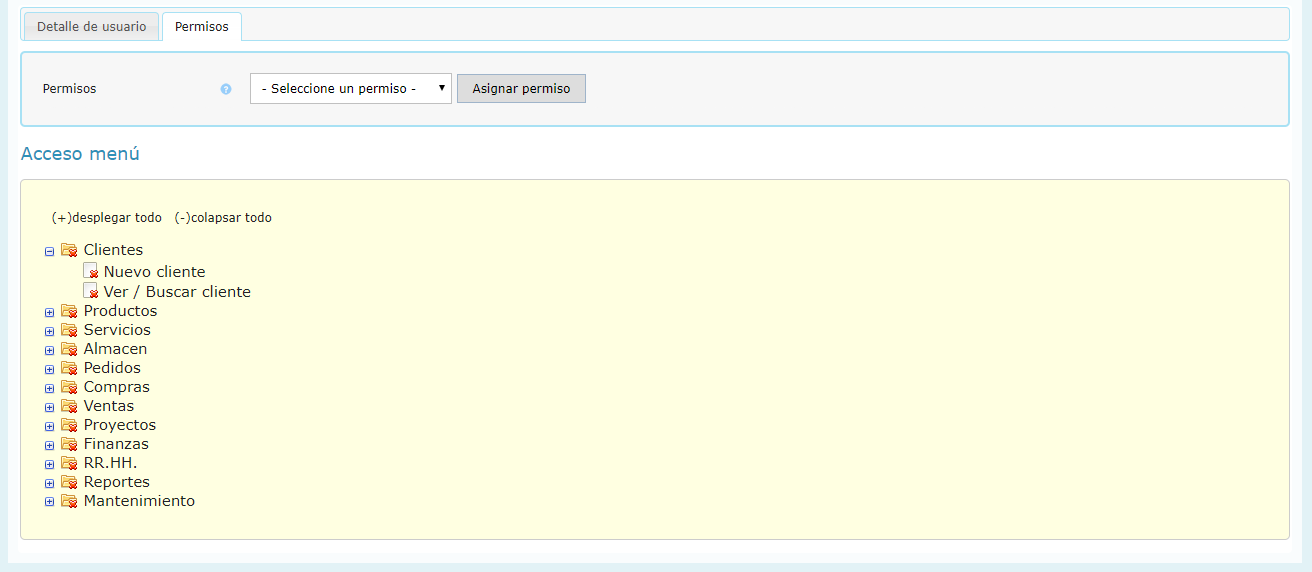Select the RR.HH. tree item label
The height and width of the screenshot is (572, 1312).
point(110,463)
